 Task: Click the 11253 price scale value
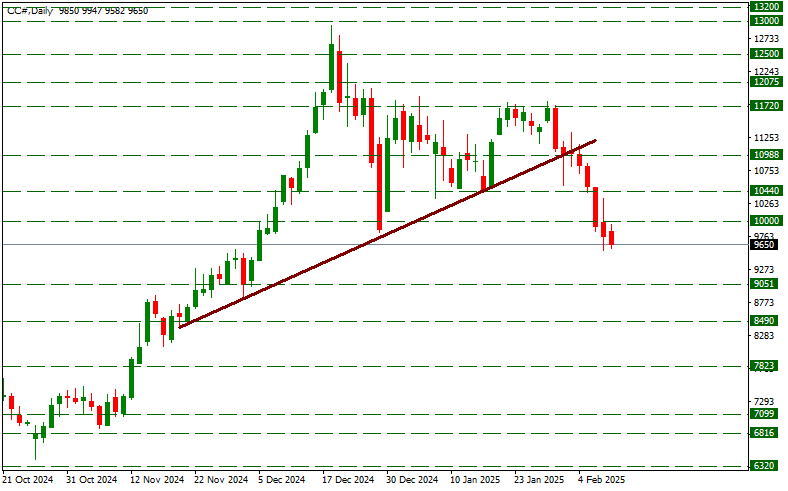(x=767, y=138)
